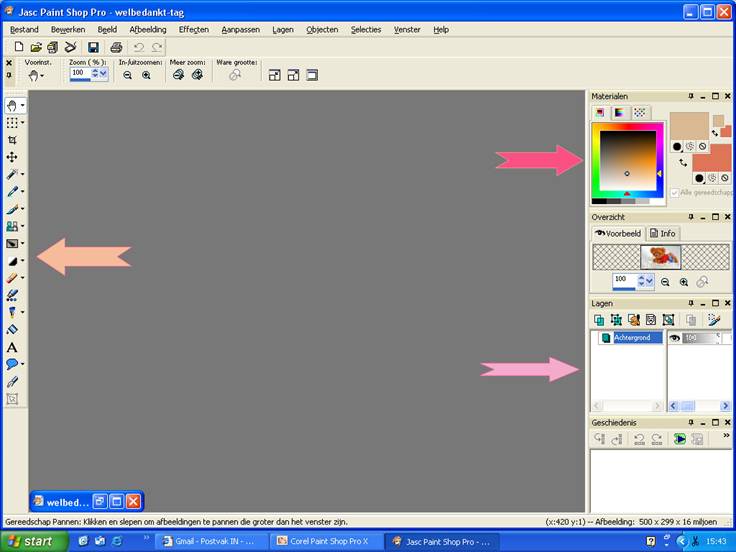Swap foreground and background materials with the arrows
Image resolution: width=736 pixels, height=552 pixels.
coord(683,163)
